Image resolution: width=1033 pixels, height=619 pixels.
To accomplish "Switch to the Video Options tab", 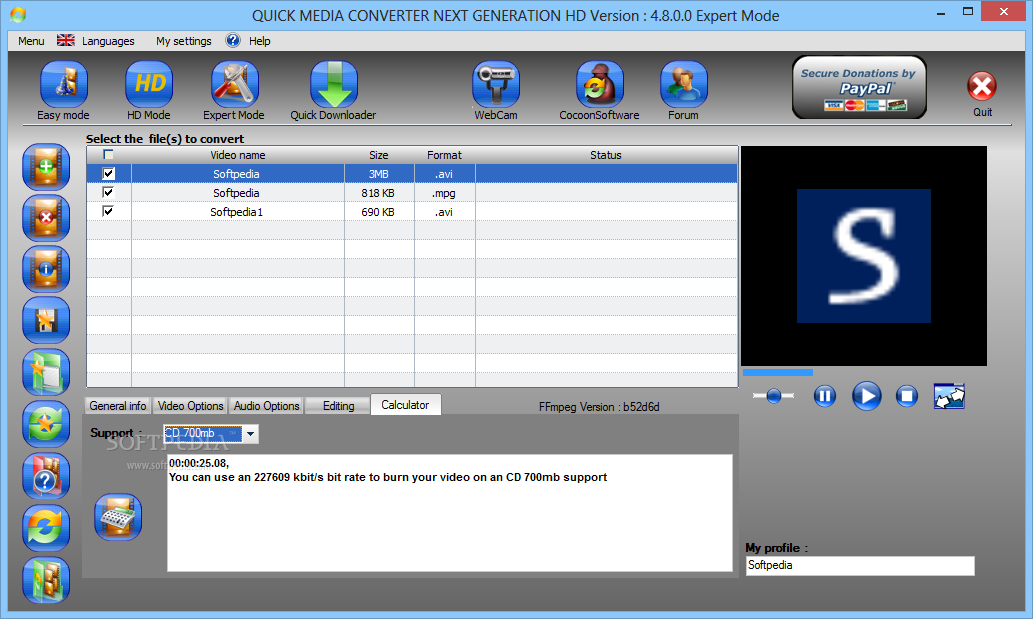I will point(190,406).
